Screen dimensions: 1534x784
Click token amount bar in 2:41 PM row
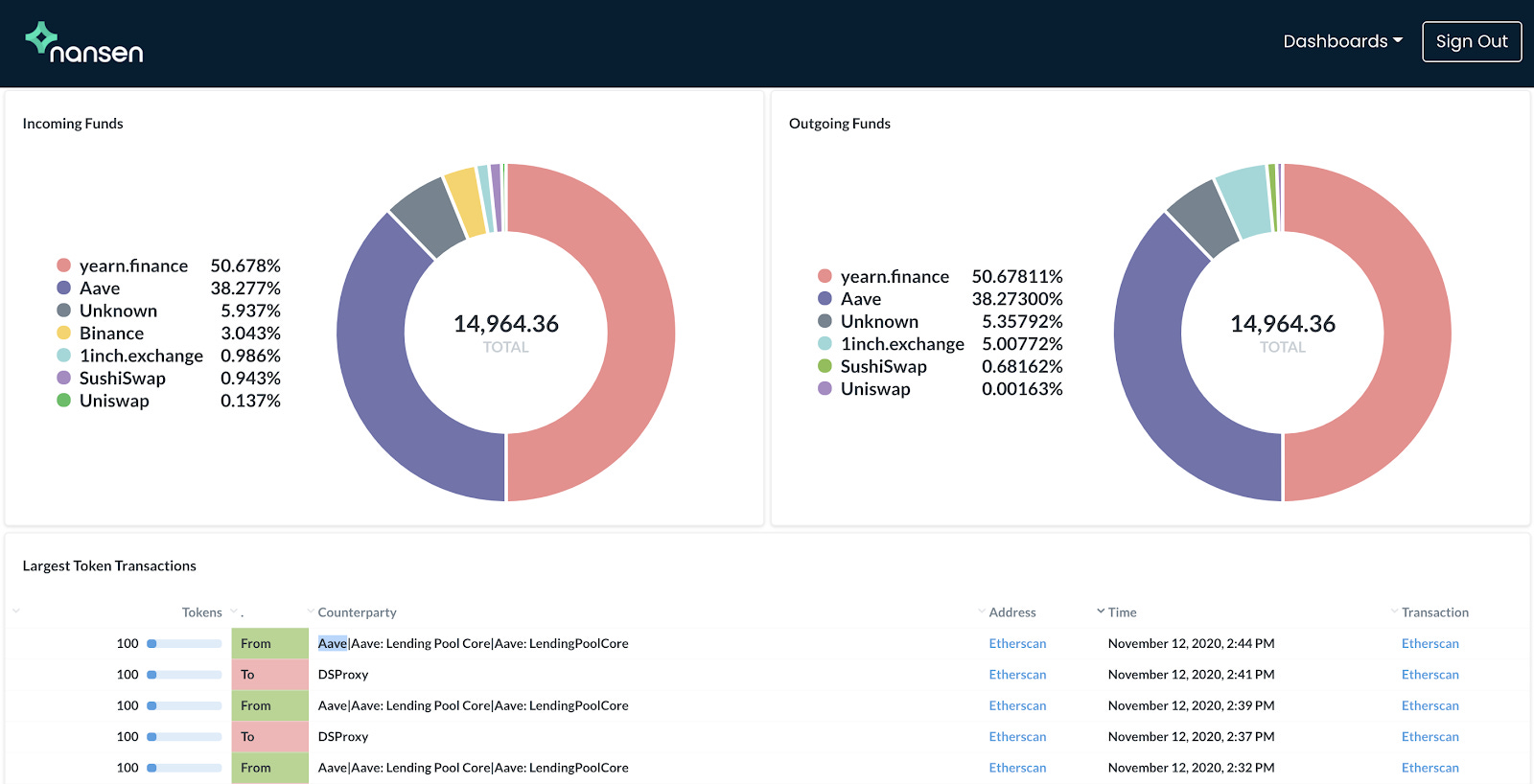[184, 675]
